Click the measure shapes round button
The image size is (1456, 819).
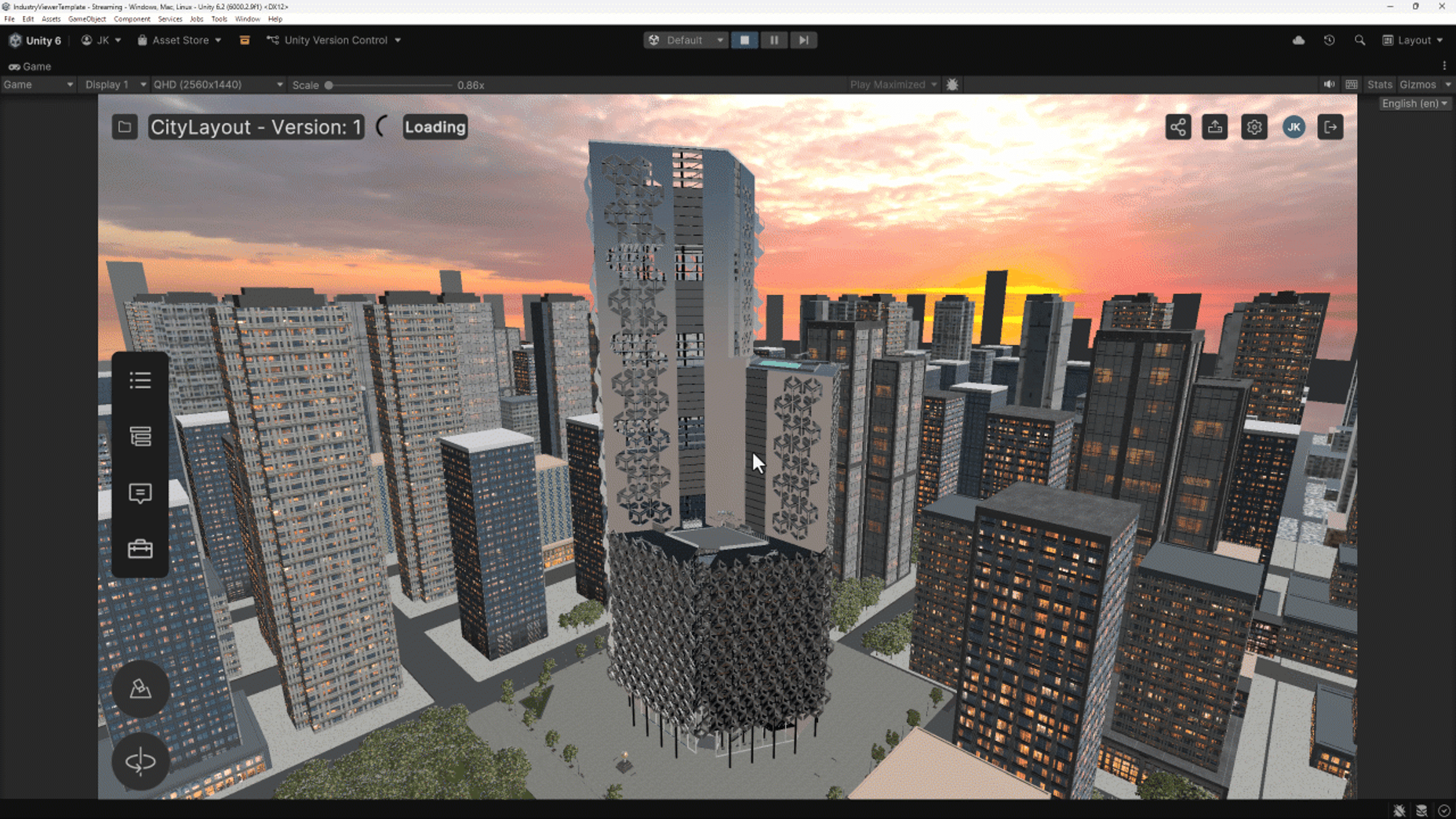coord(140,689)
